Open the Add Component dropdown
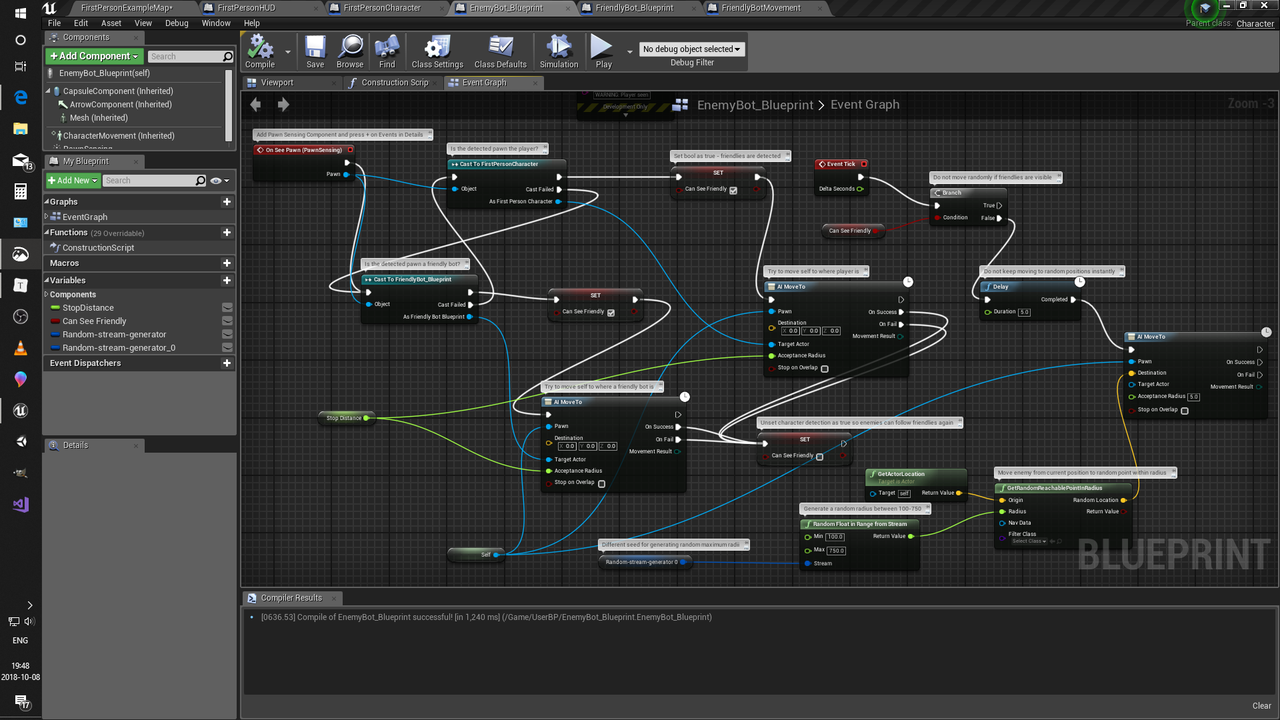Viewport: 1280px width, 720px height. click(x=93, y=55)
